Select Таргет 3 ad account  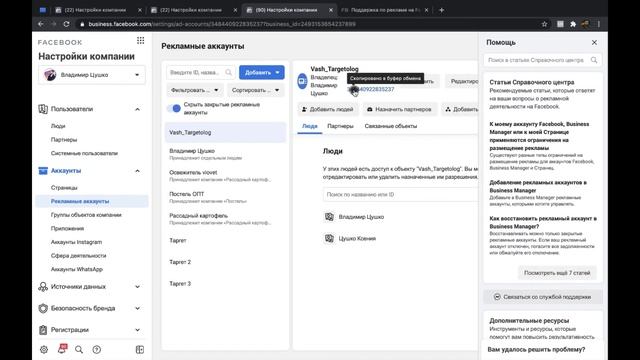point(225,284)
